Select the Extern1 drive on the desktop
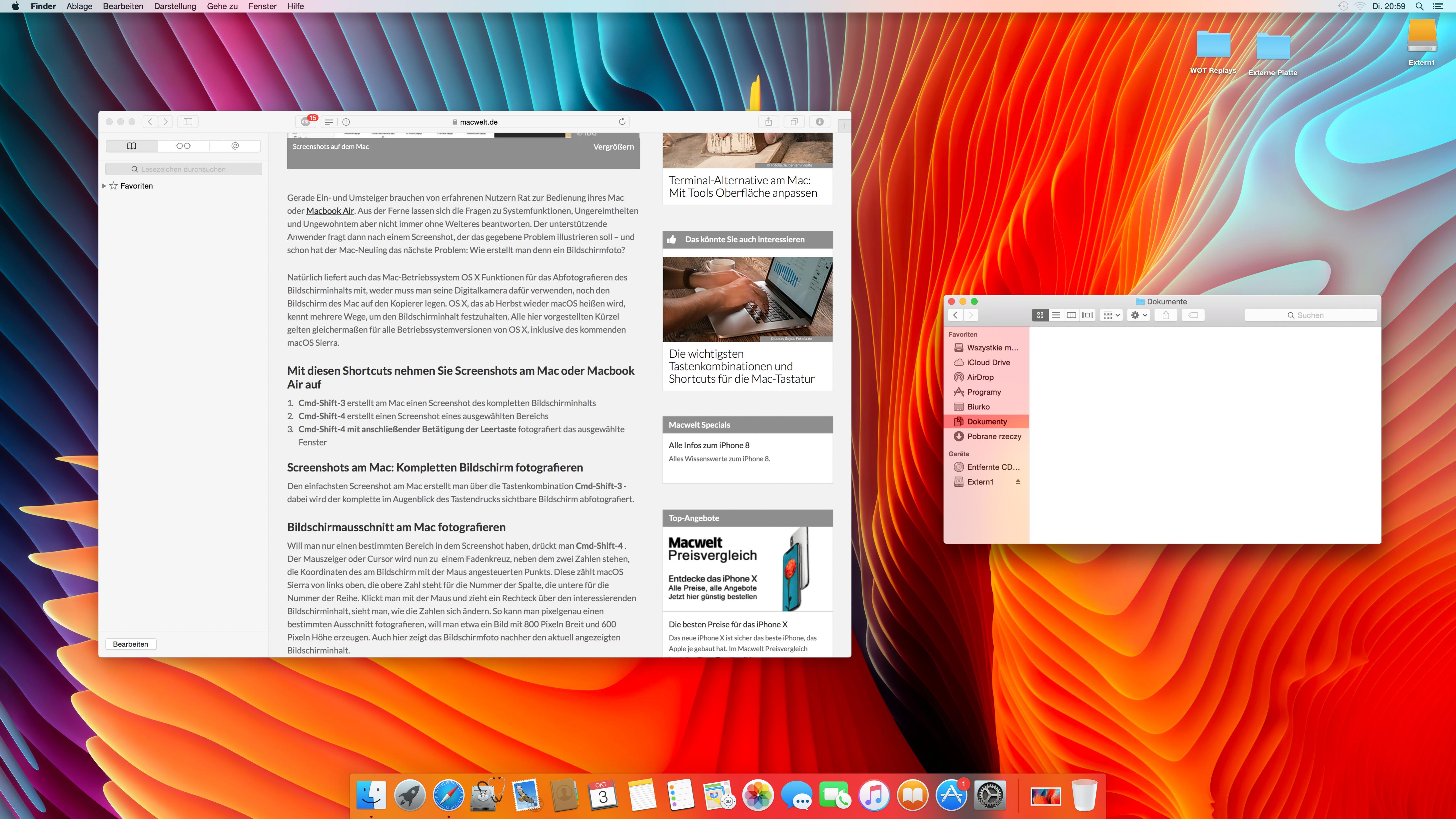Screen dimensions: 1456x819 [x=1422, y=42]
